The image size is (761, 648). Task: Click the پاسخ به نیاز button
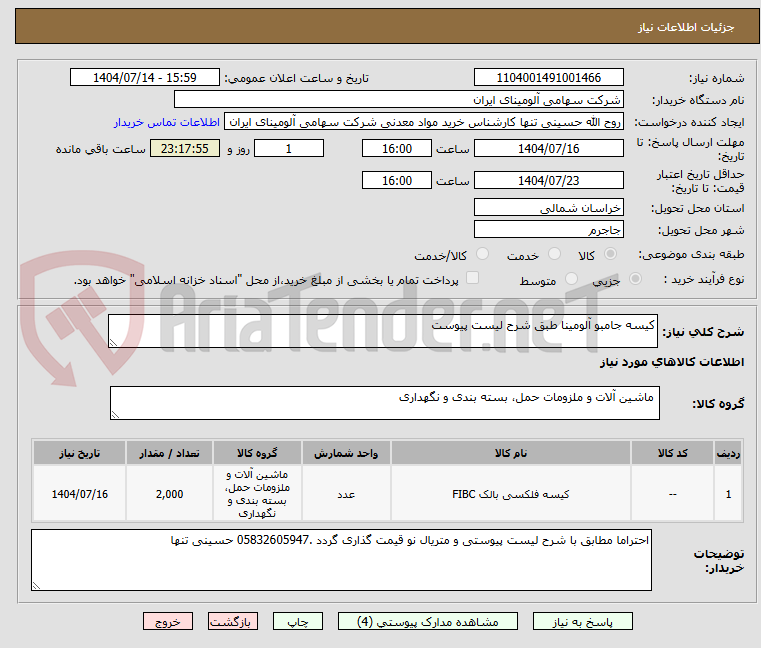tap(582, 621)
